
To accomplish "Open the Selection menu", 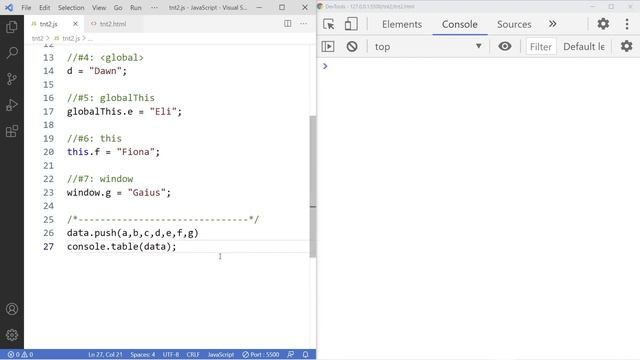I will point(71,7).
